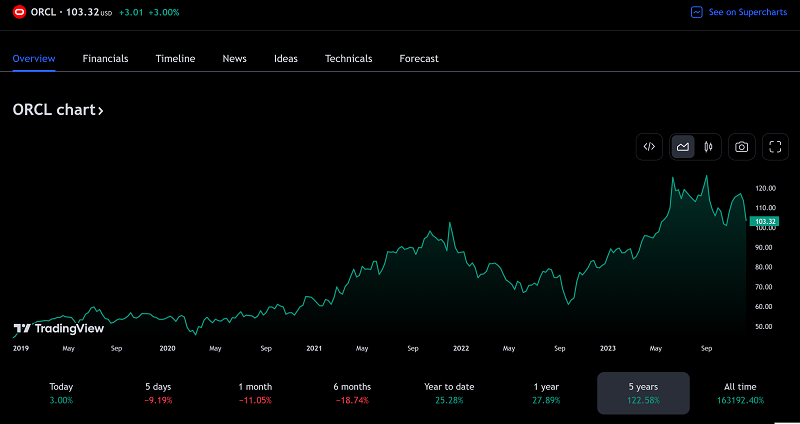Viewport: 800px width, 424px height.
Task: Open the chart in fullscreen mode
Action: (775, 147)
